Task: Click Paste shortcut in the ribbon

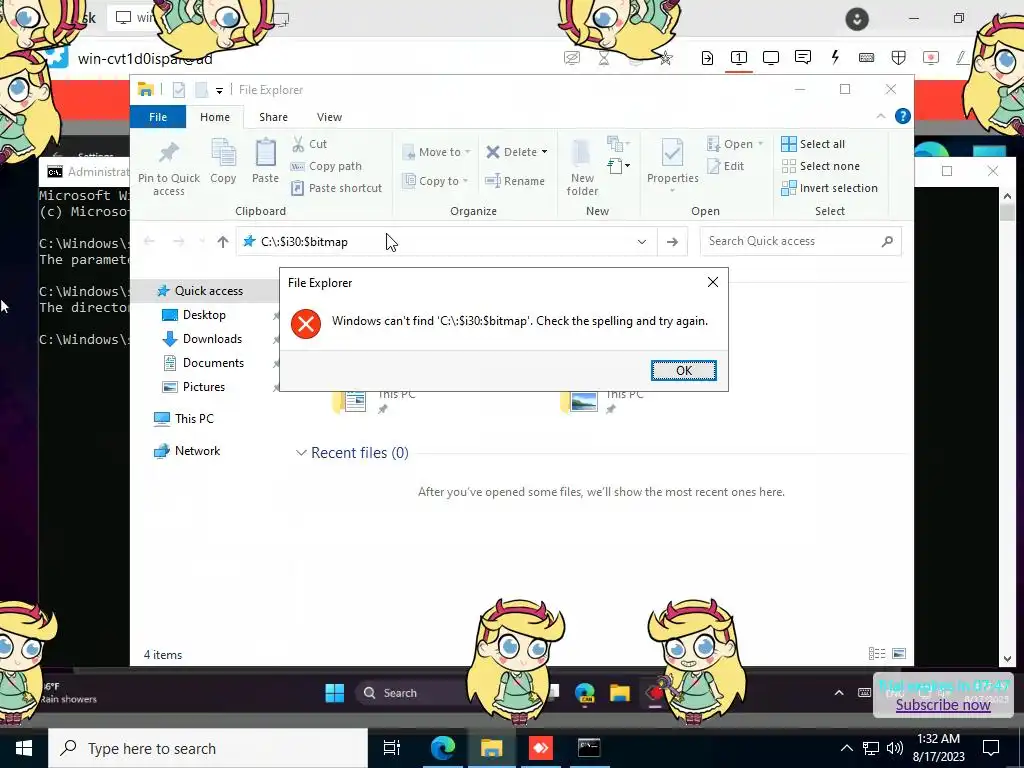Action: [x=336, y=188]
